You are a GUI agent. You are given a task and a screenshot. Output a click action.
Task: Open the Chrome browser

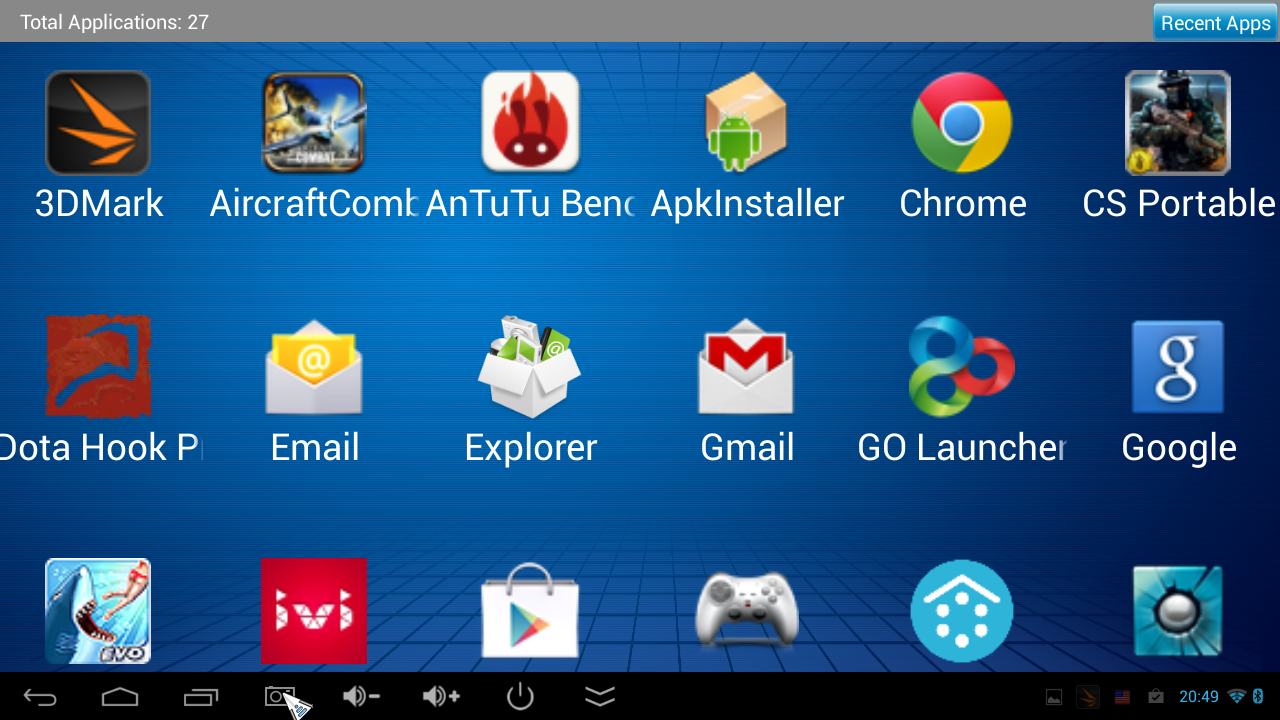962,122
